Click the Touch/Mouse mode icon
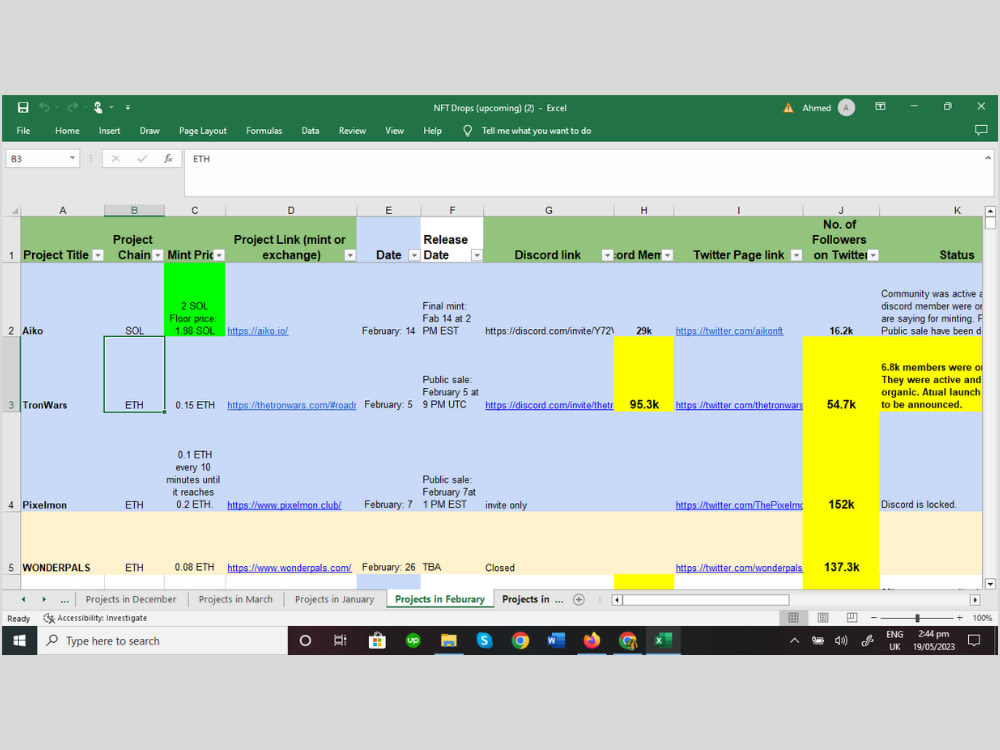 pyautogui.click(x=98, y=107)
